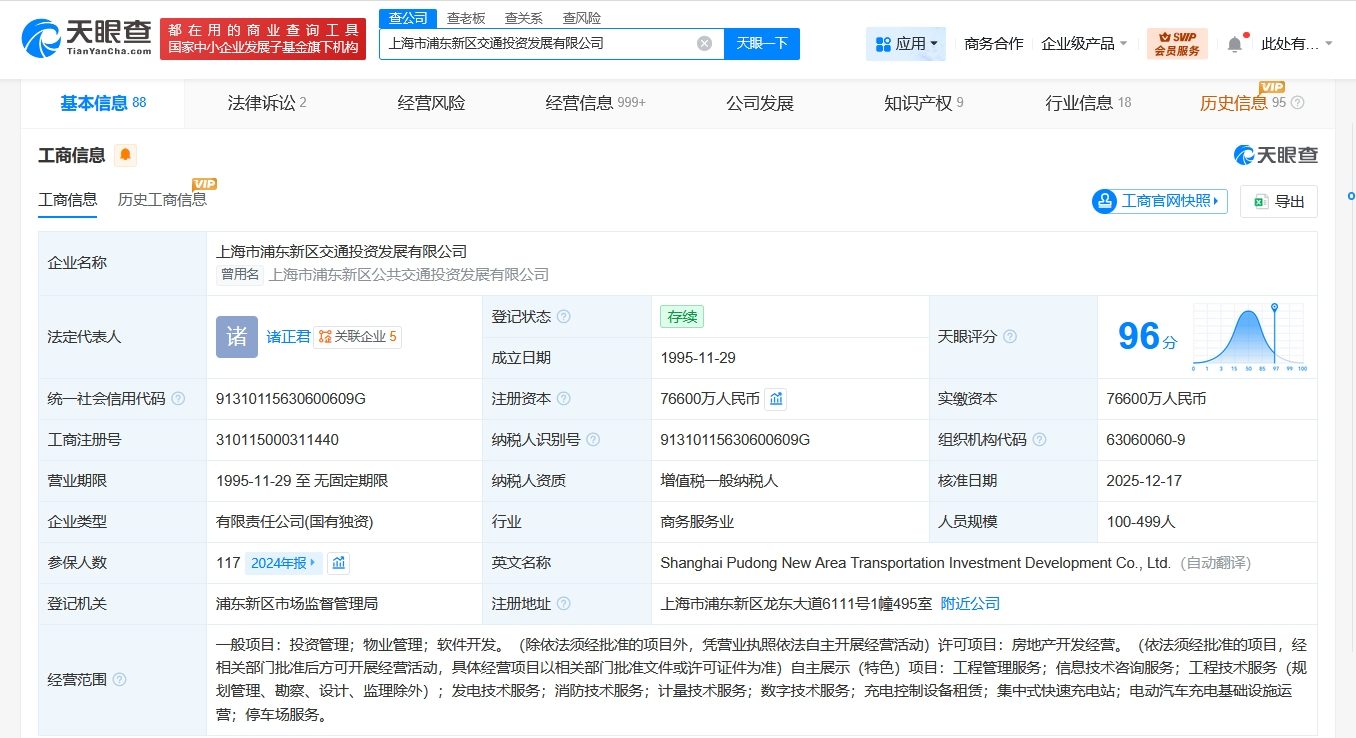Click the currency conversion icon beside 注册资本
The width and height of the screenshot is (1356, 738).
776,399
